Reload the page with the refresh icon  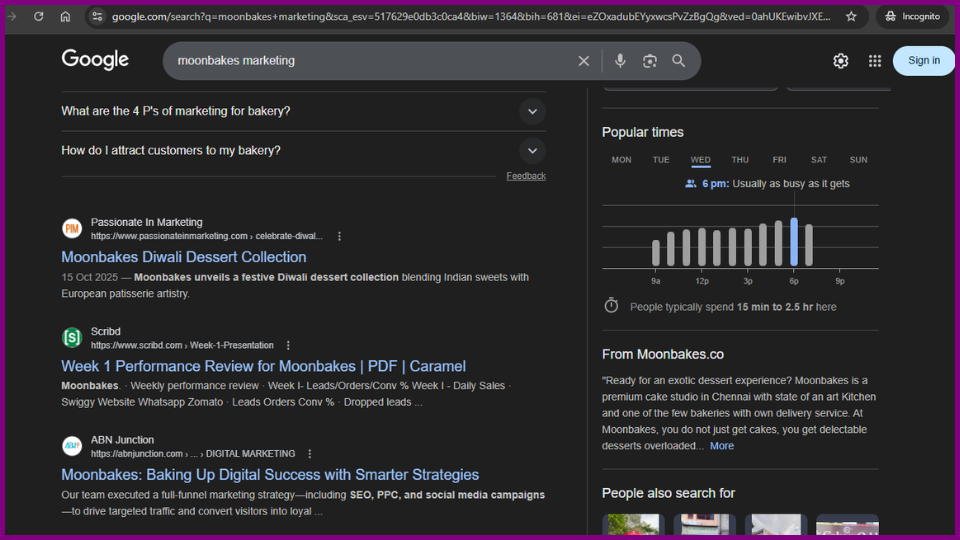39,17
